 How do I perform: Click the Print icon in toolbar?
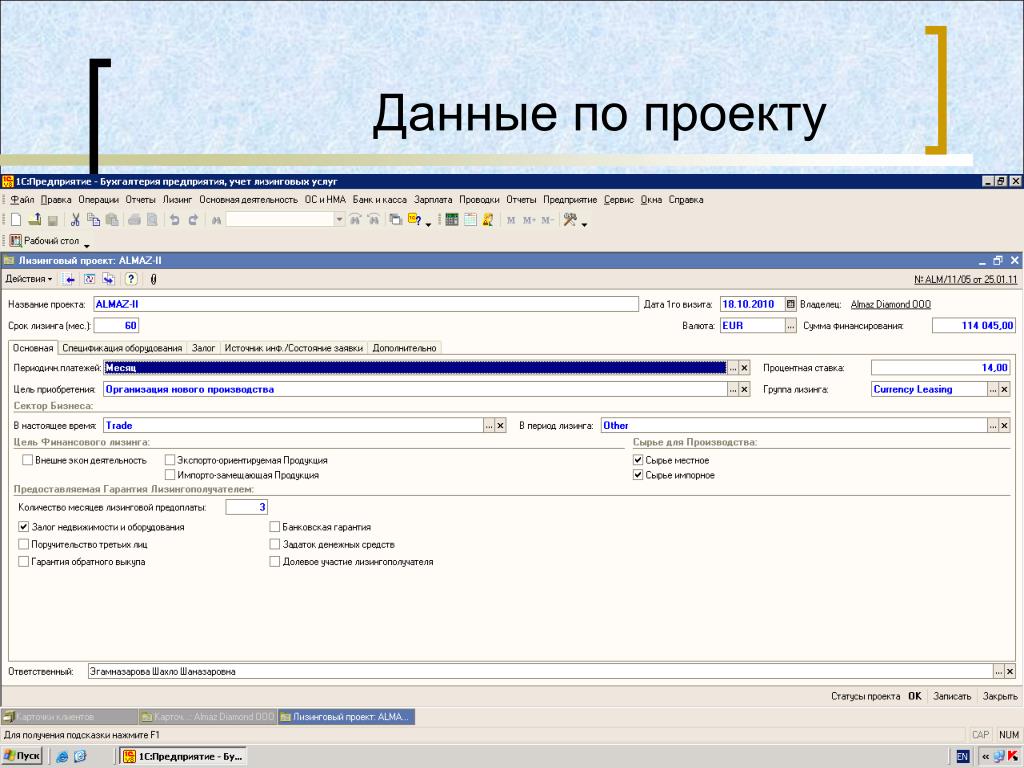134,220
